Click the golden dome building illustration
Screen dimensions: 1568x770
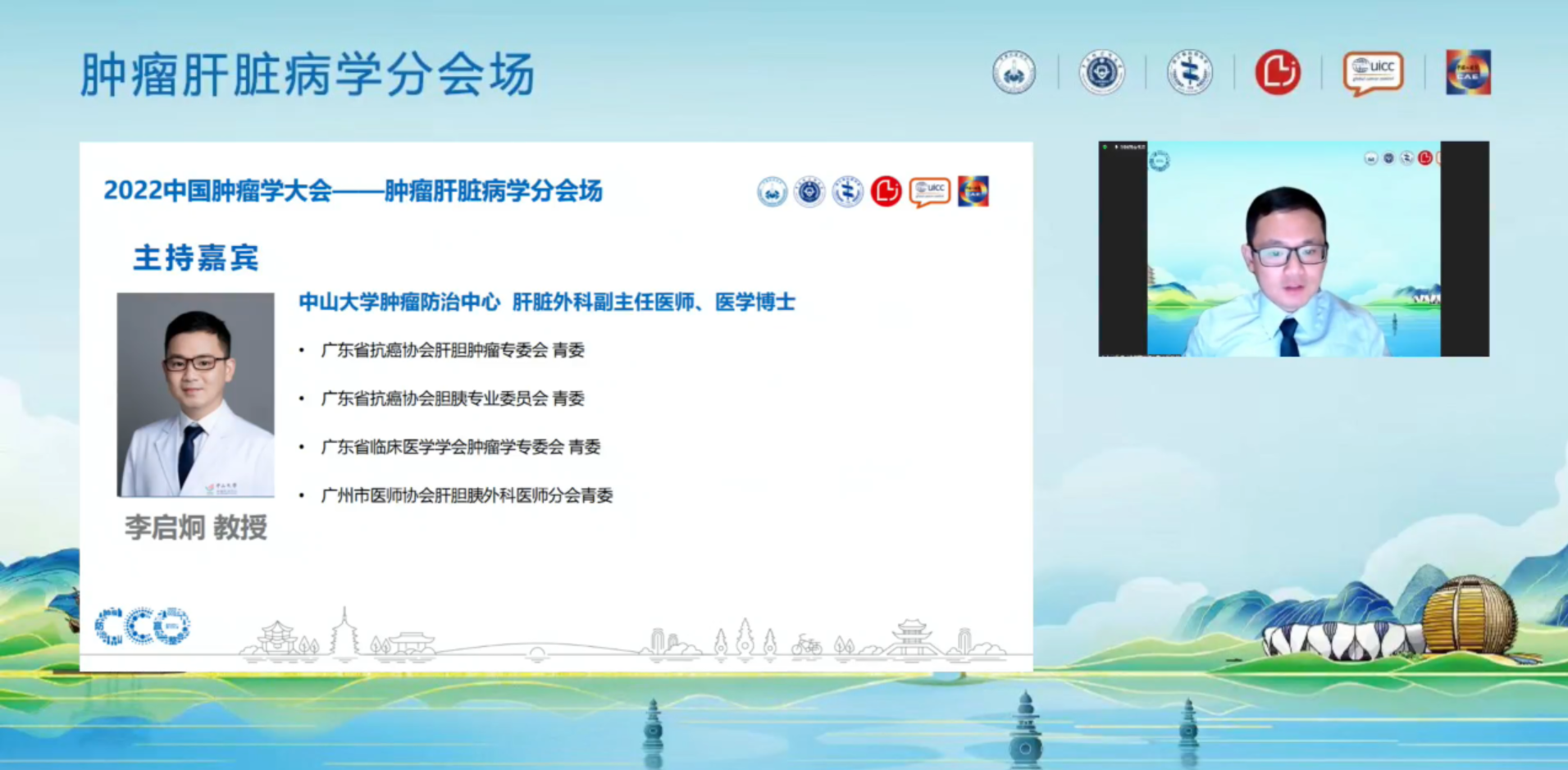[x=1468, y=615]
